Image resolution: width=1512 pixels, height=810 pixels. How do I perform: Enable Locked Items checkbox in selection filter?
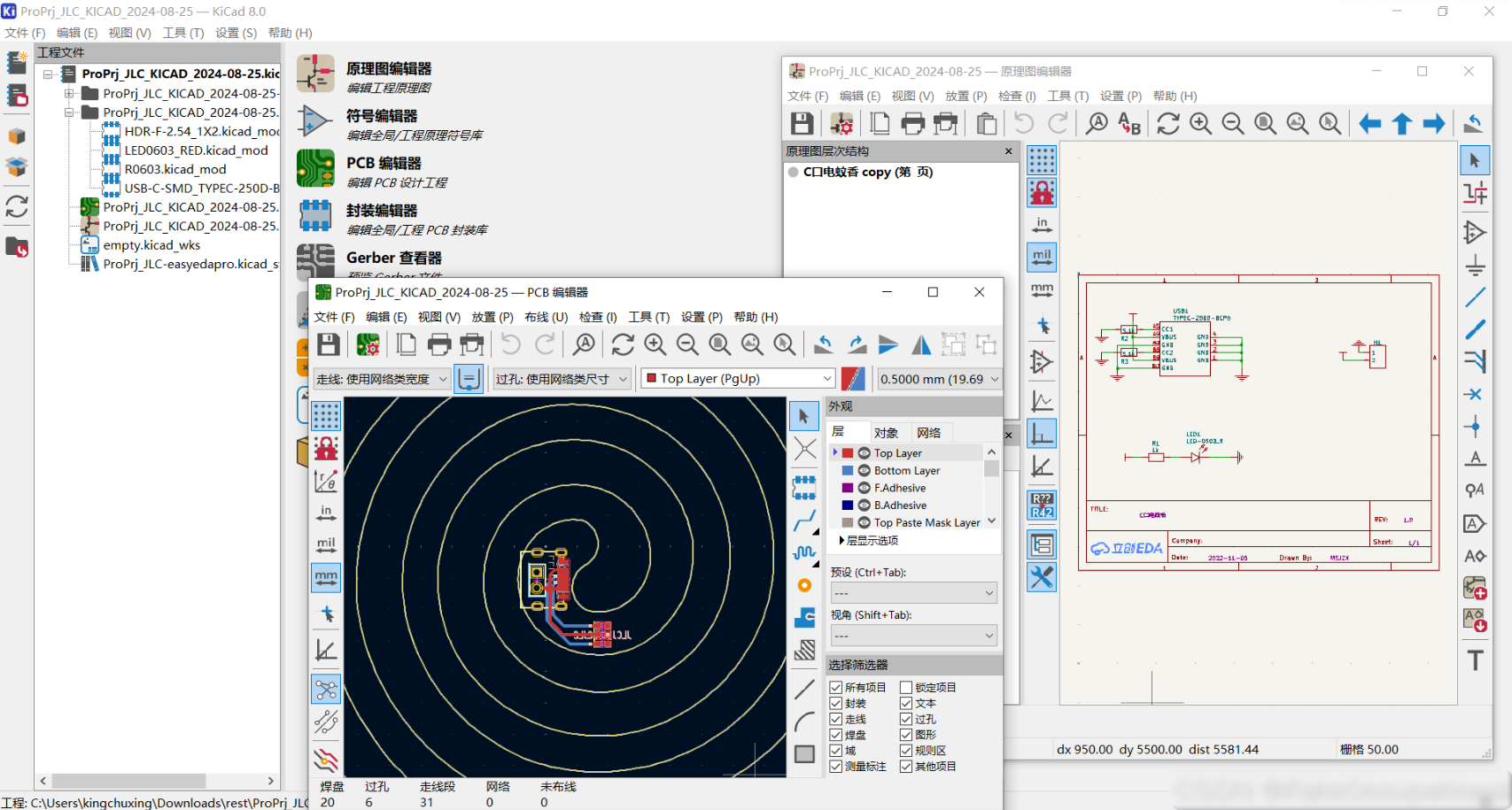tap(906, 687)
